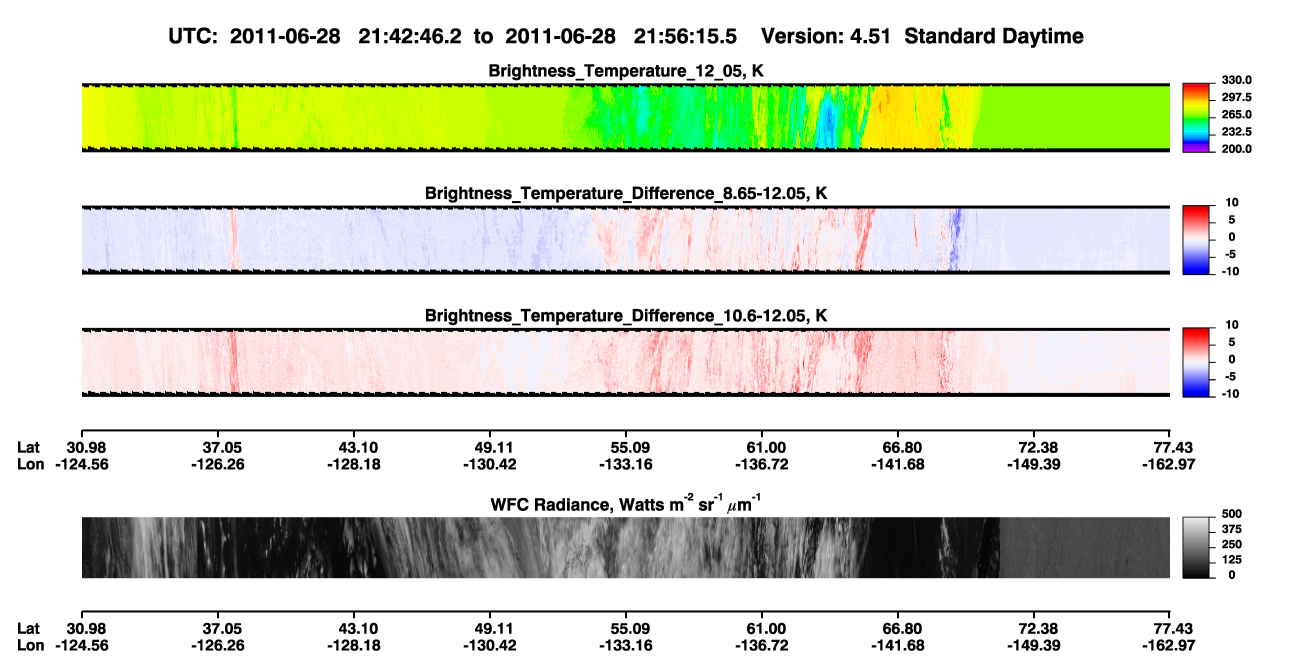Click longitude -130.42 on the bottom axis
The width and height of the screenshot is (1300, 667).
(x=489, y=645)
